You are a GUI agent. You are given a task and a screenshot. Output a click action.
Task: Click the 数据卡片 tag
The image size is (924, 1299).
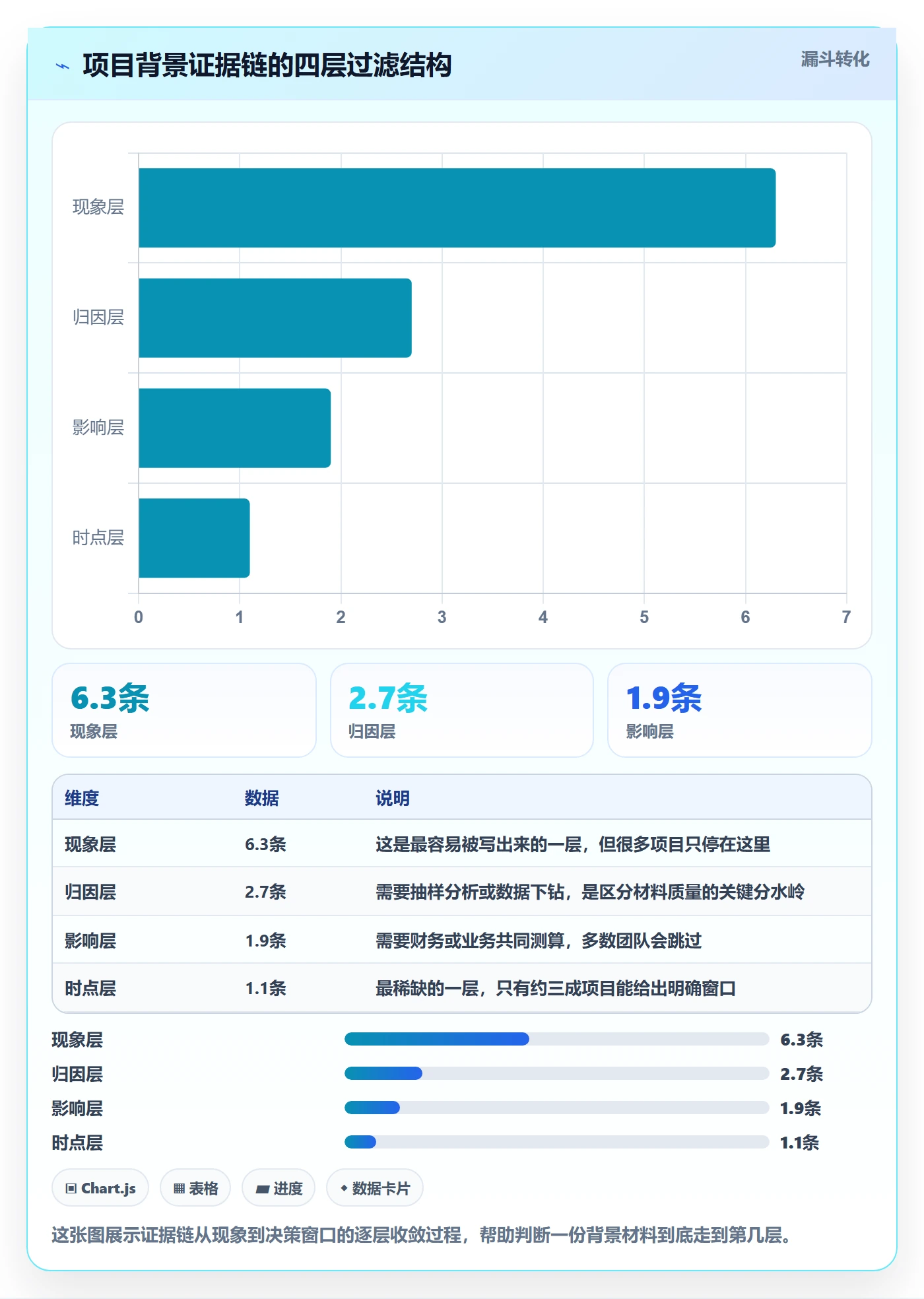(x=375, y=1188)
